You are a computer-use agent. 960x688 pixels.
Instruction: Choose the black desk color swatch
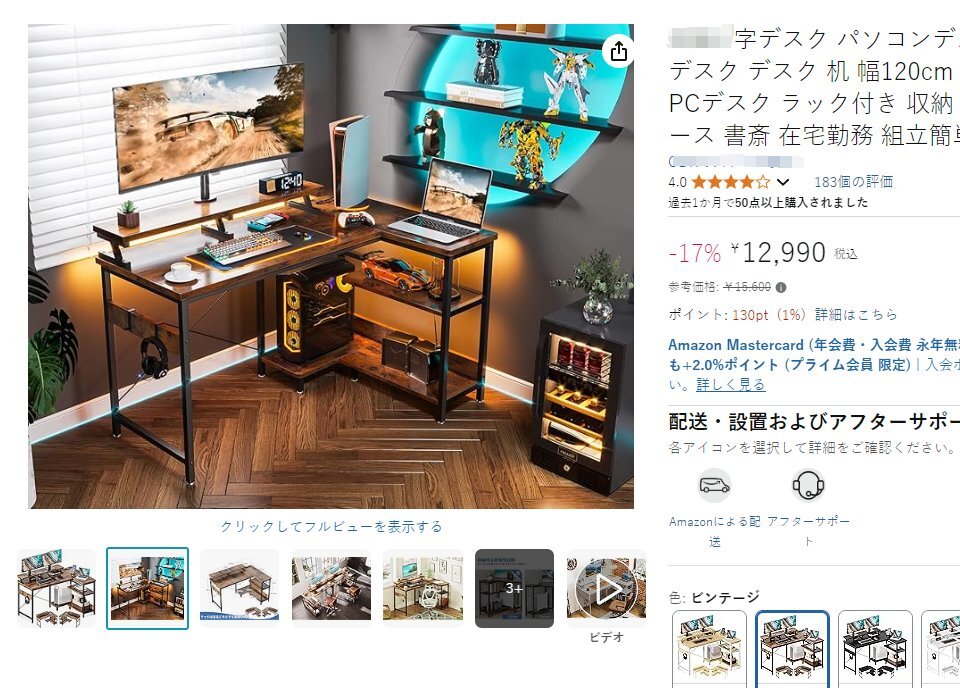(x=875, y=649)
